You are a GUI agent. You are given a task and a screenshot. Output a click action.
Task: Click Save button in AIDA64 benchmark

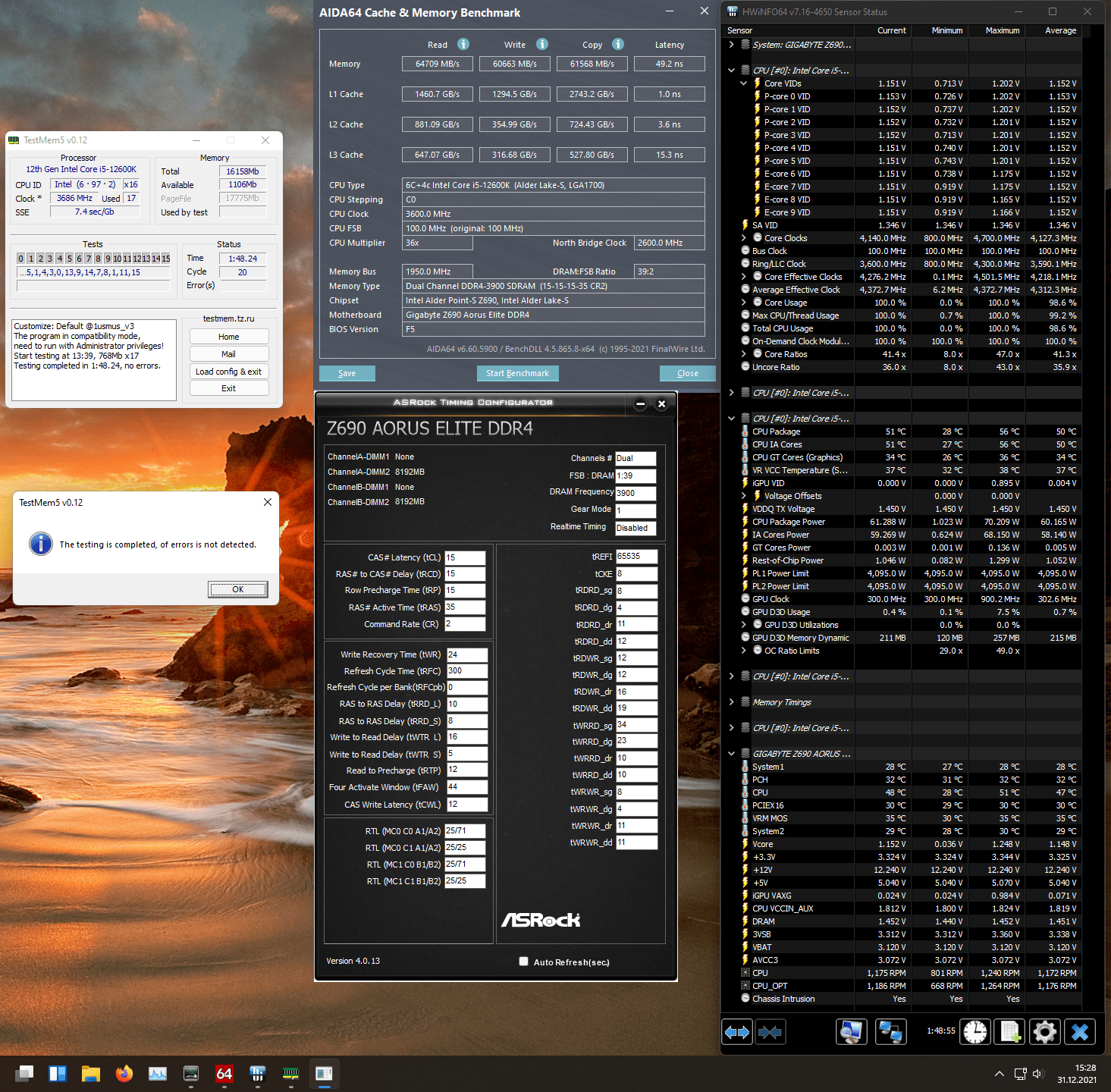coord(347,373)
